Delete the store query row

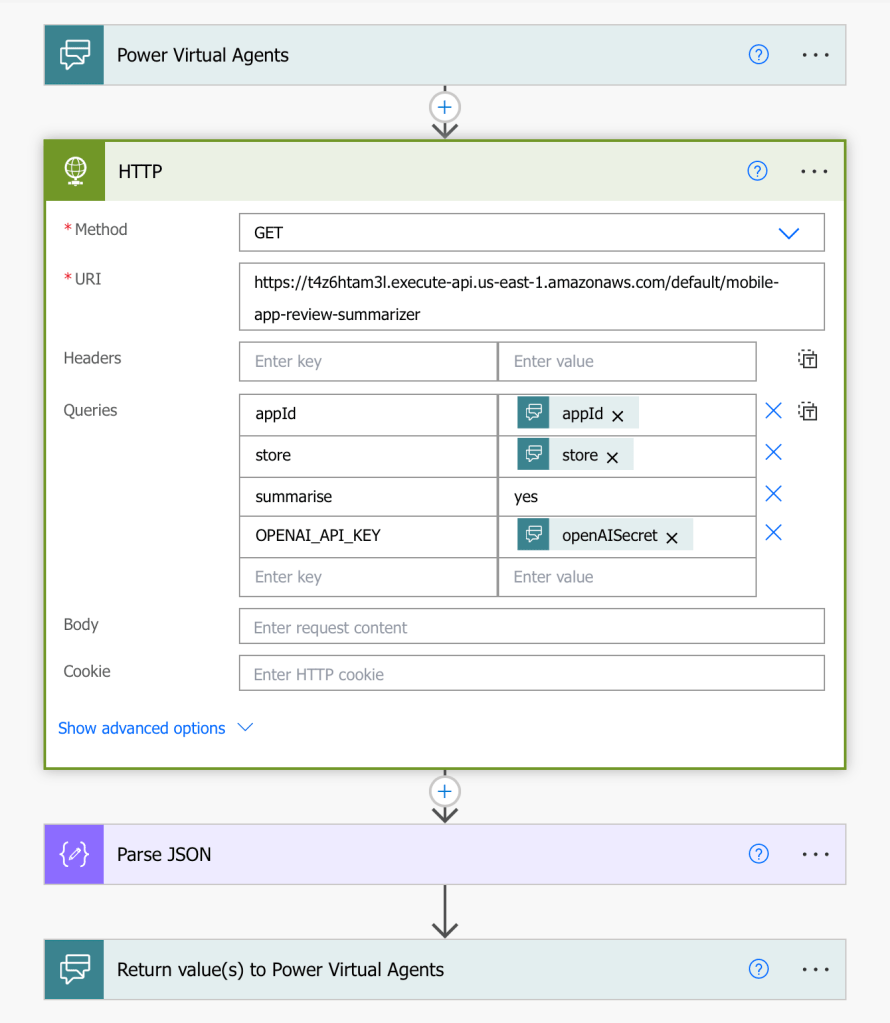tap(773, 453)
